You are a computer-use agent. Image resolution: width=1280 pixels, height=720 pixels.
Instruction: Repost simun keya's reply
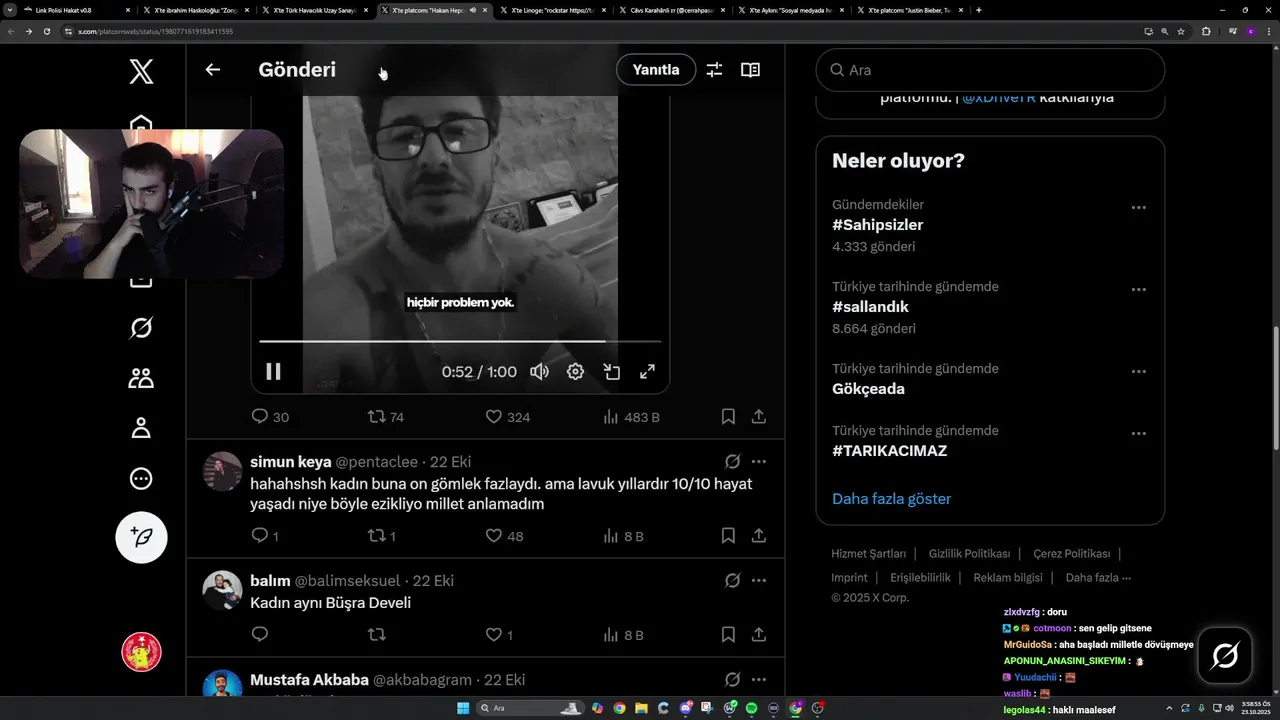(382, 536)
